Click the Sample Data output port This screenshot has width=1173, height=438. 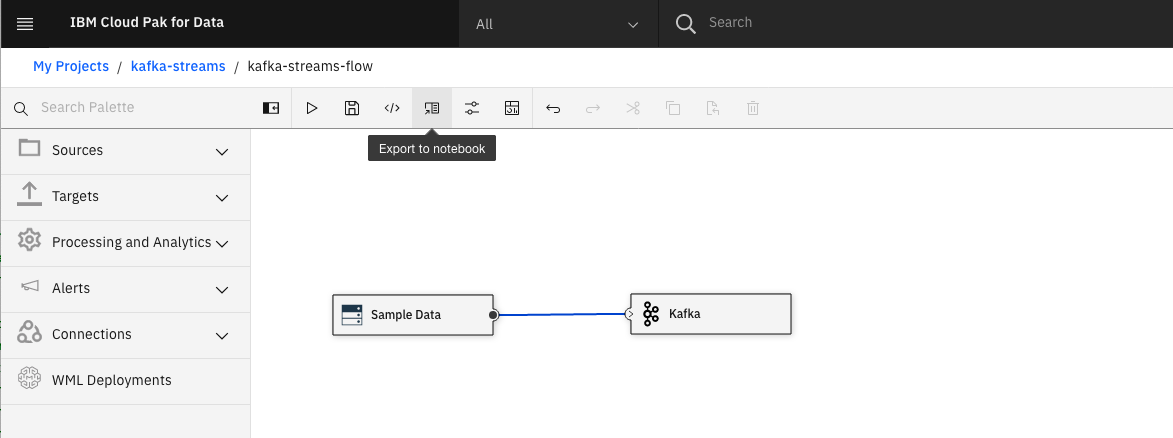493,315
